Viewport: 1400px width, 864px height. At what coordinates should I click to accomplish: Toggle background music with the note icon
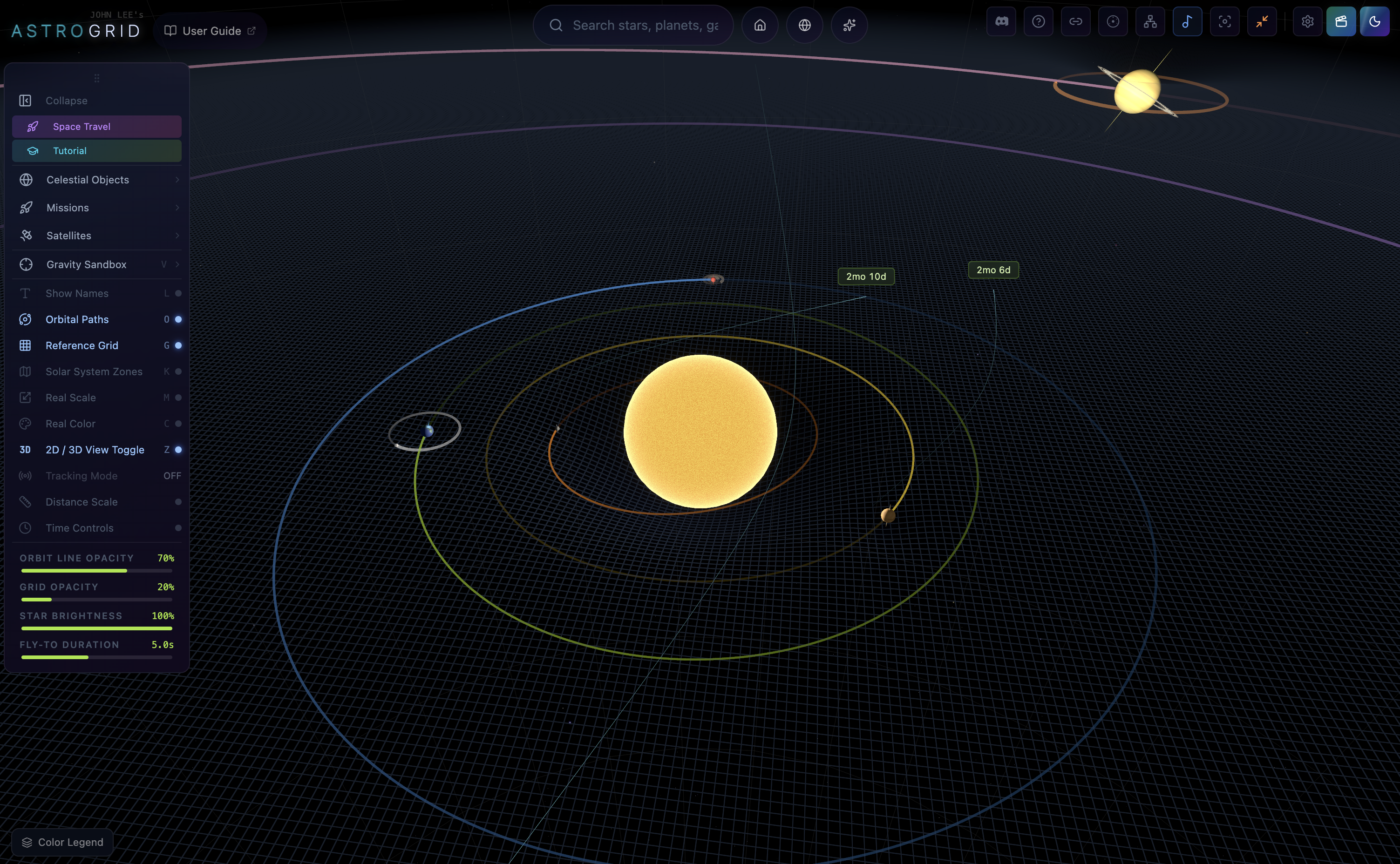1187,21
